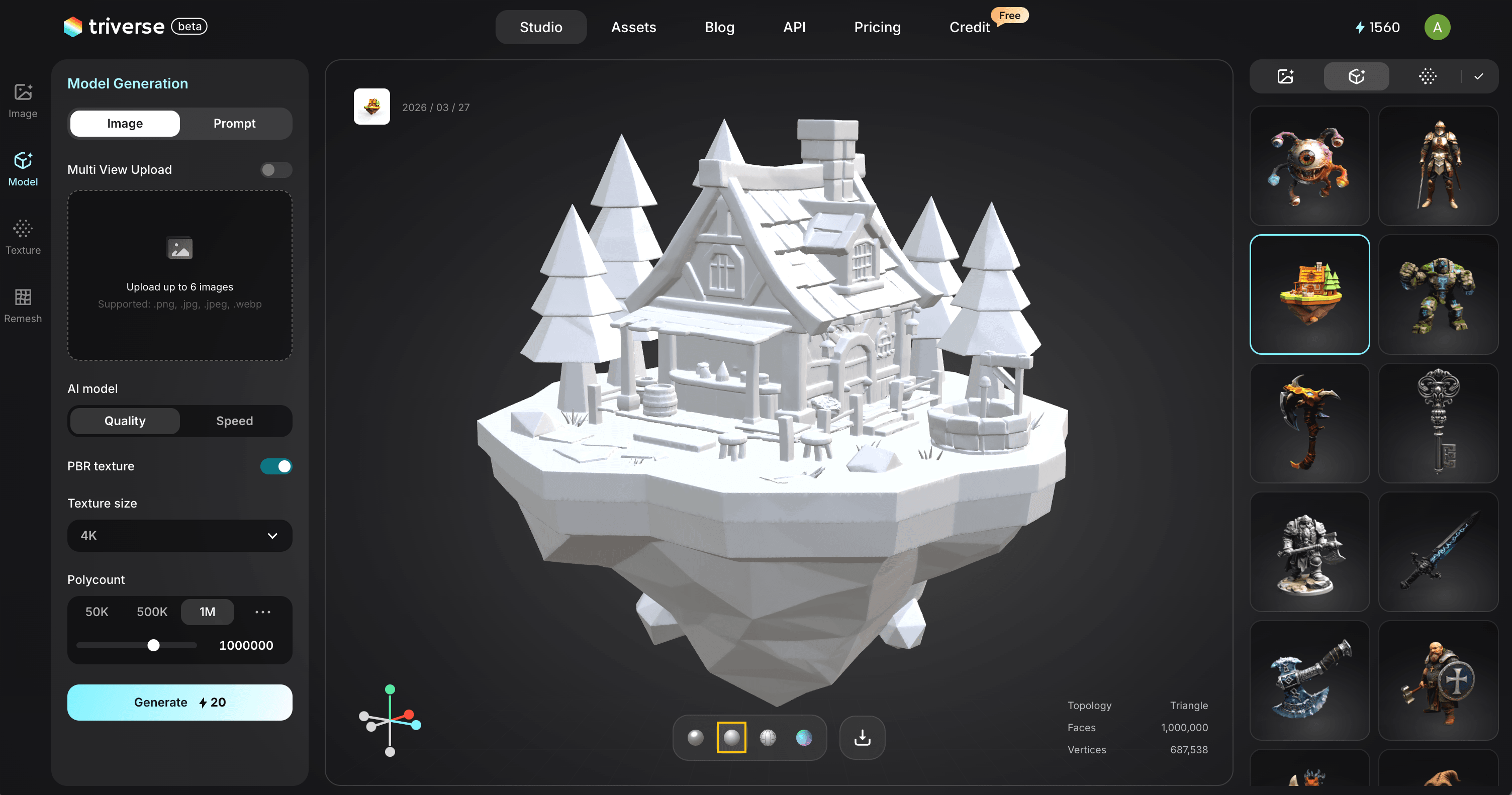Screen dimensions: 1512x795
Task: Select the first shading sphere view mode
Action: pos(696,738)
